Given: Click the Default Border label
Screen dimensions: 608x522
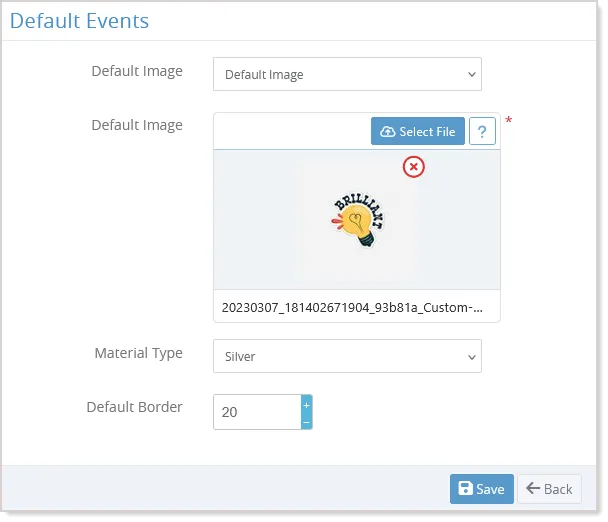Looking at the screenshot, I should (134, 407).
